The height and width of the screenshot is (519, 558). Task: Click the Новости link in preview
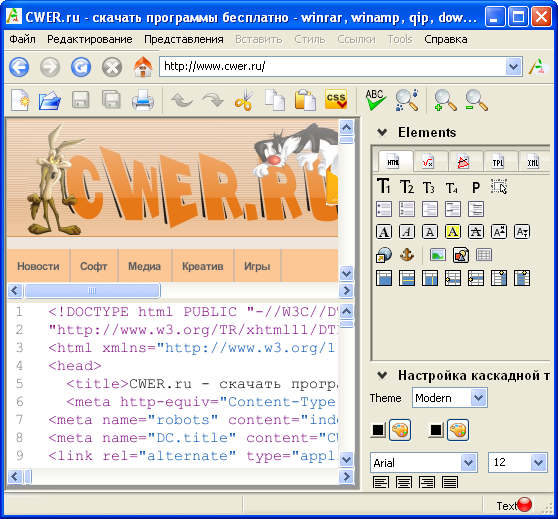[x=38, y=266]
